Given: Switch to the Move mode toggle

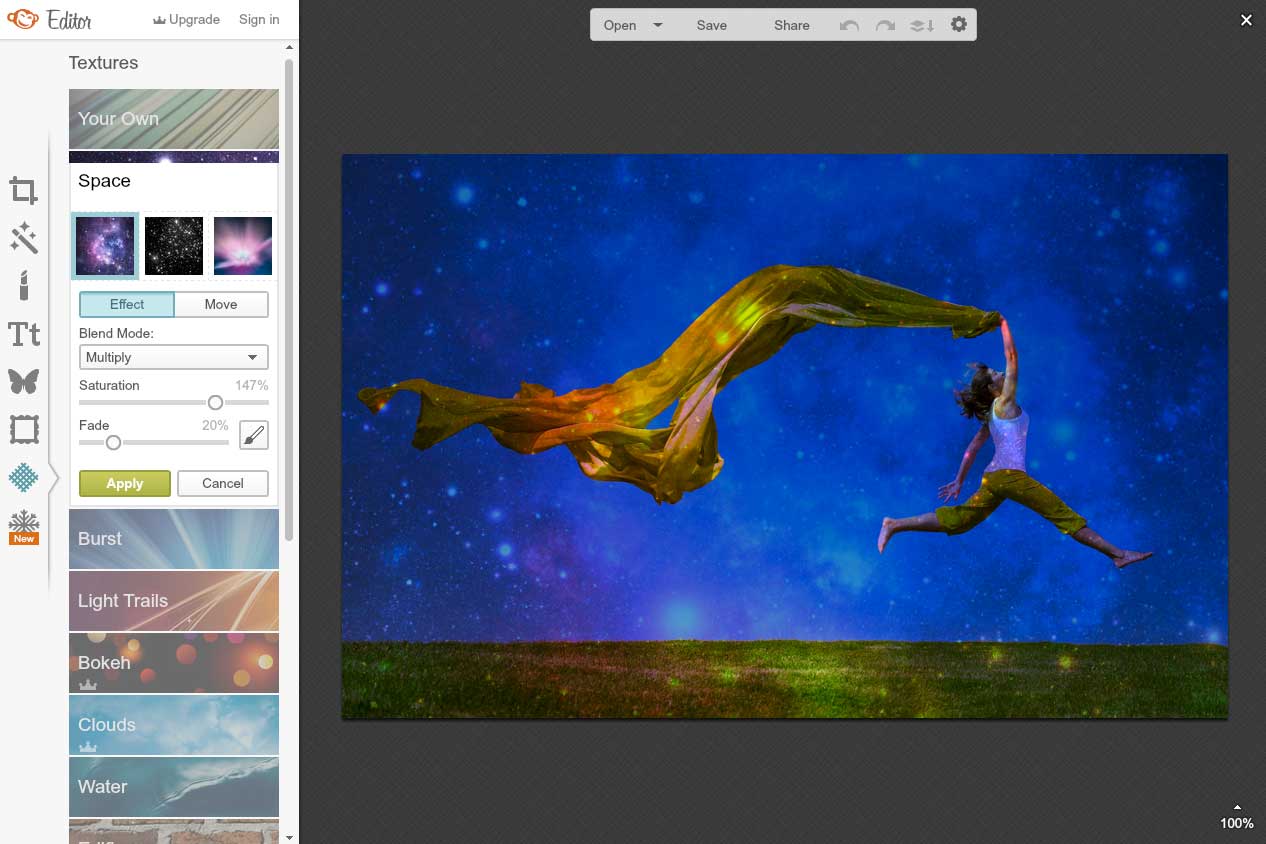Looking at the screenshot, I should coord(221,304).
